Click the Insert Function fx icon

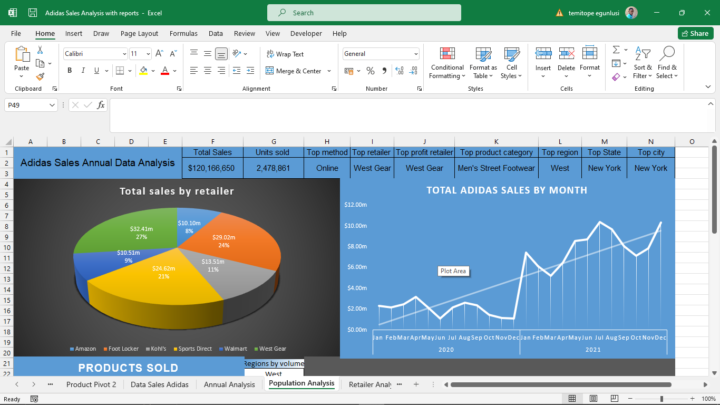click(100, 104)
